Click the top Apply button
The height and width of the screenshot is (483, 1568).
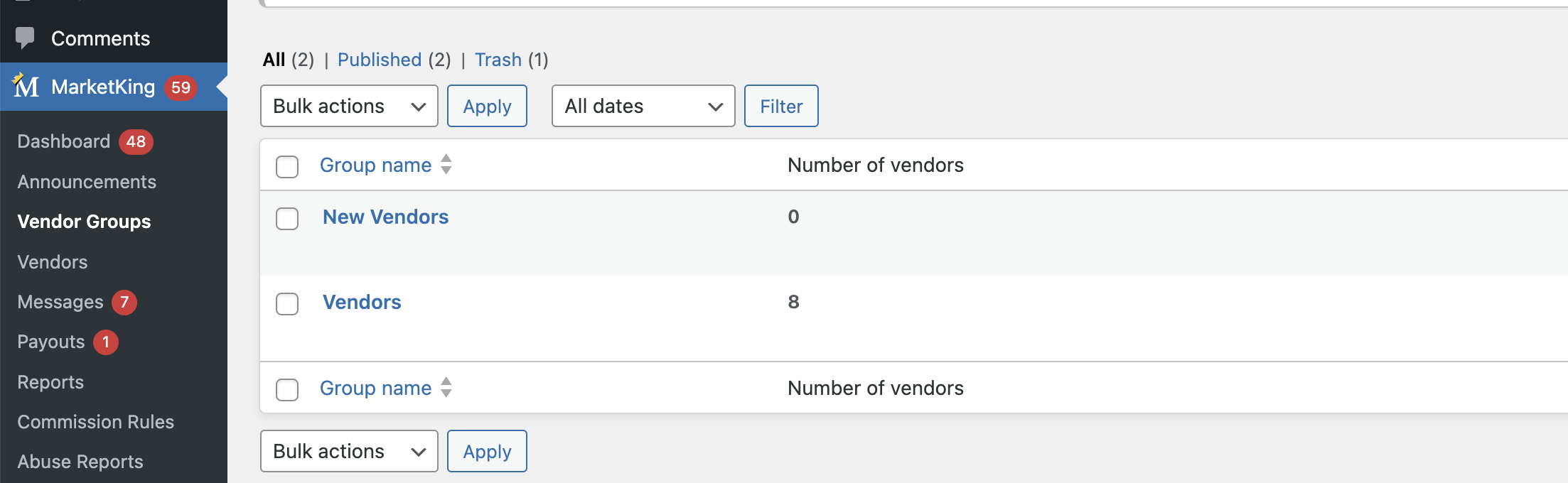tap(487, 106)
